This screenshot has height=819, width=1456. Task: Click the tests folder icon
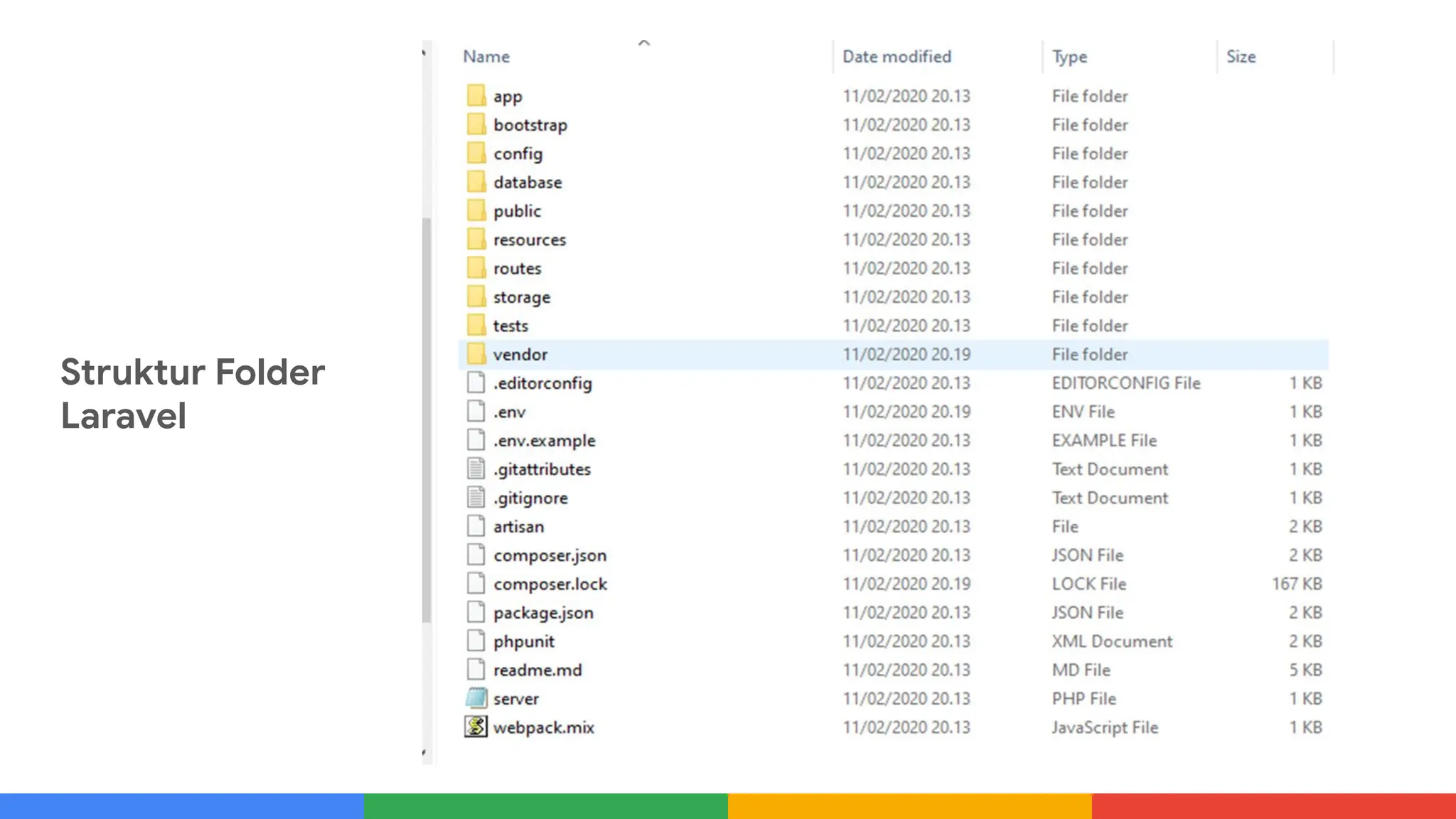476,326
